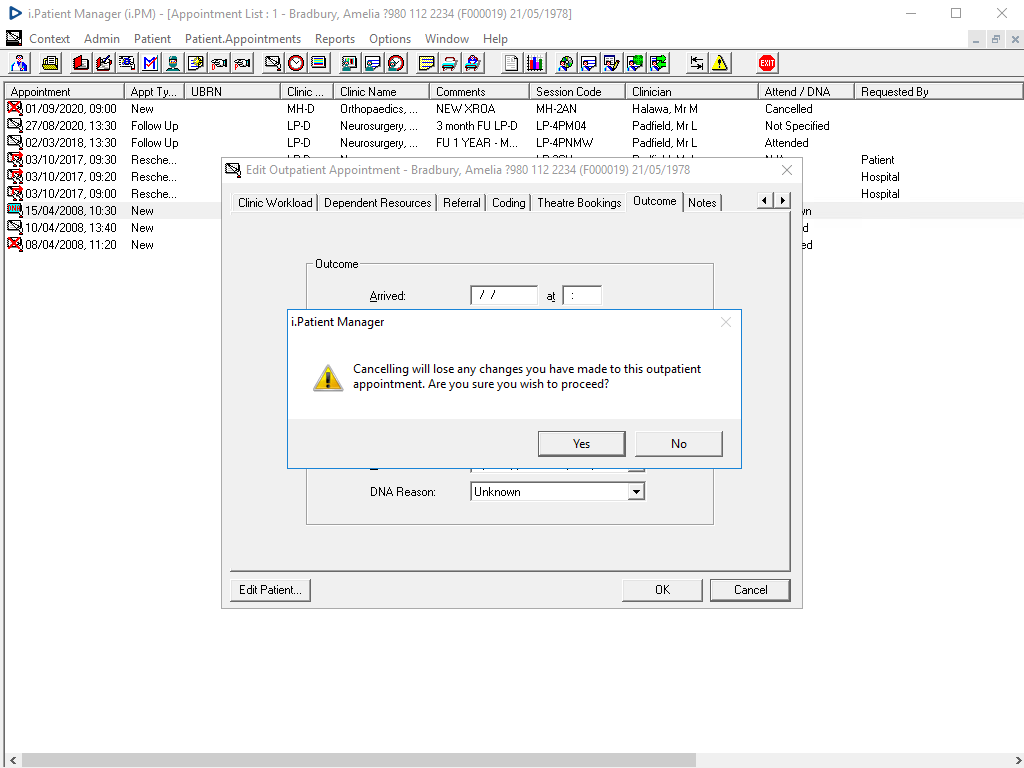This screenshot has height=768, width=1024.
Task: Switch to the Dependent Resources tab
Action: click(x=377, y=203)
